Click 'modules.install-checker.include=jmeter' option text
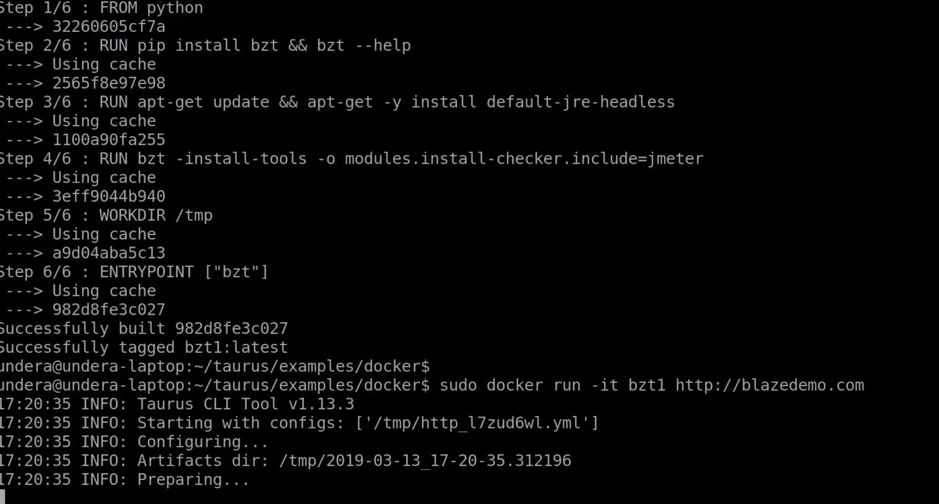Image resolution: width=939 pixels, height=504 pixels. [x=524, y=159]
